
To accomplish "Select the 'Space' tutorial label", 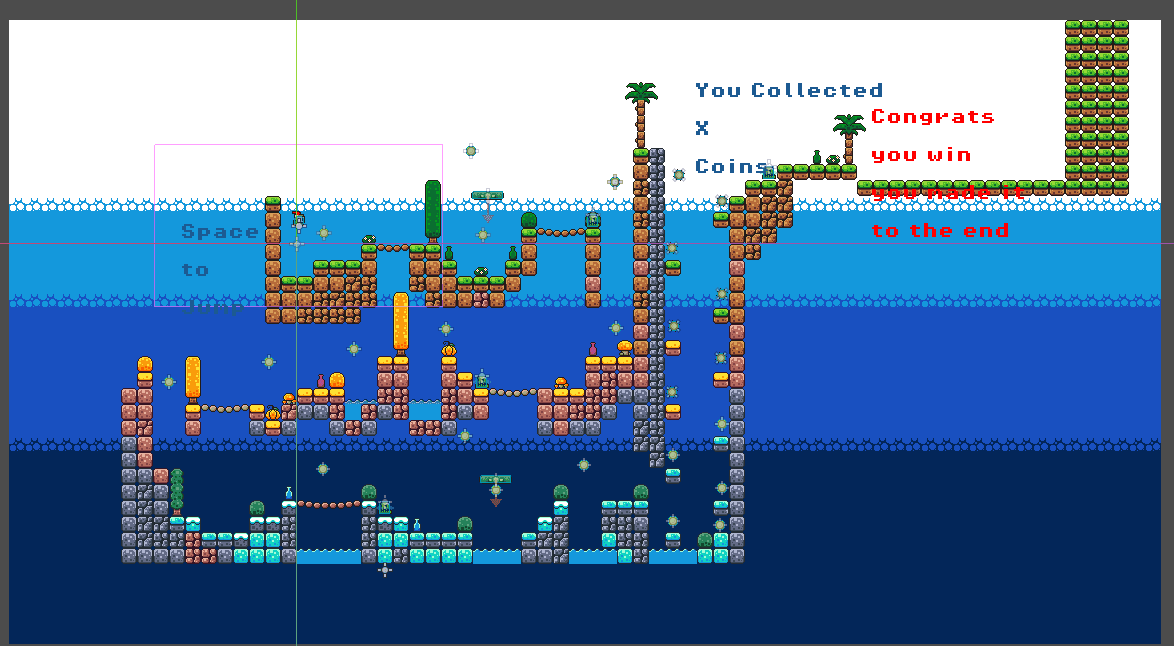I will (219, 232).
